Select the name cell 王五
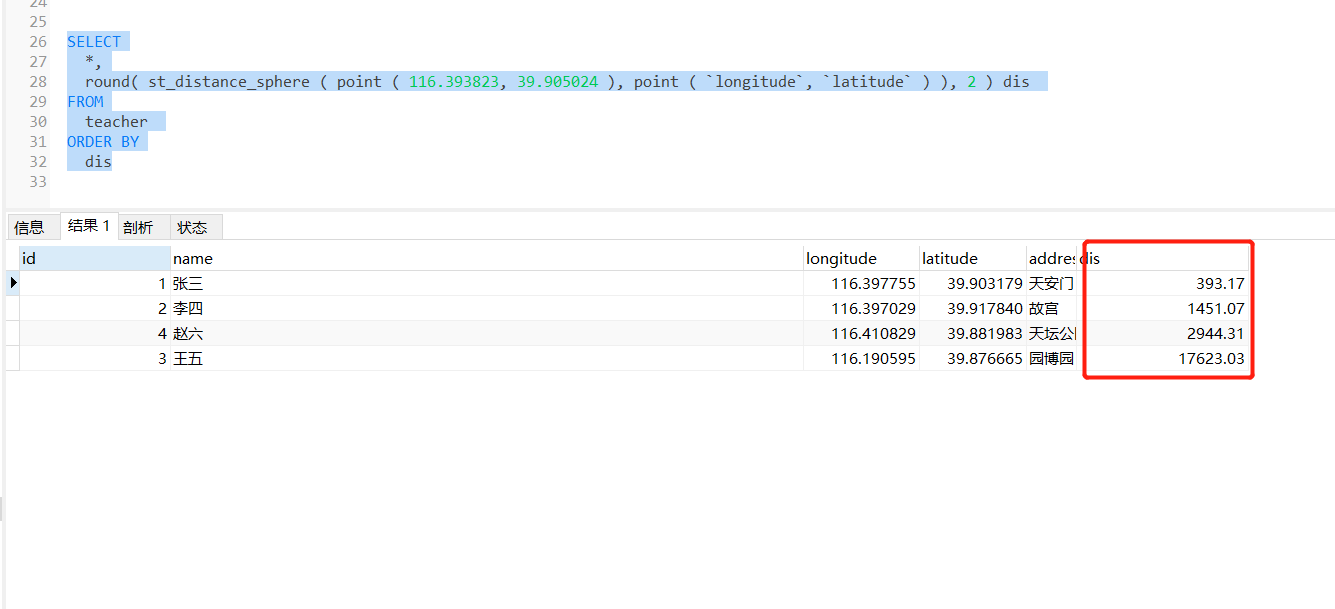 point(188,359)
